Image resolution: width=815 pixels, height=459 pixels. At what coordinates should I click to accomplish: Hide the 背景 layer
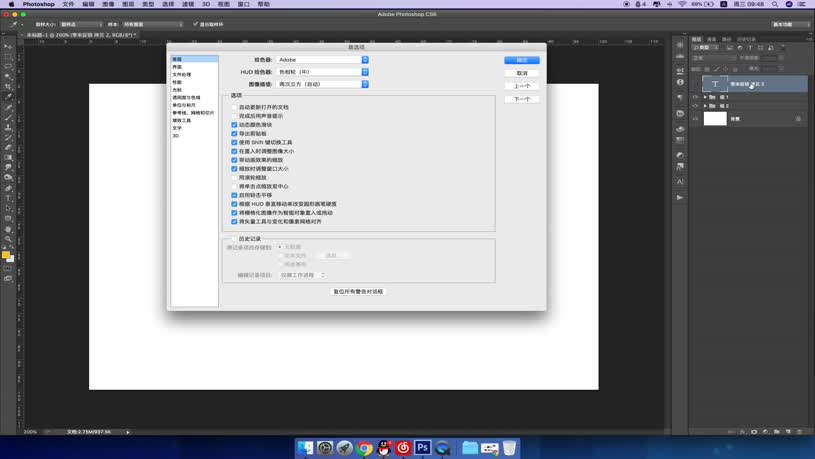tap(695, 119)
